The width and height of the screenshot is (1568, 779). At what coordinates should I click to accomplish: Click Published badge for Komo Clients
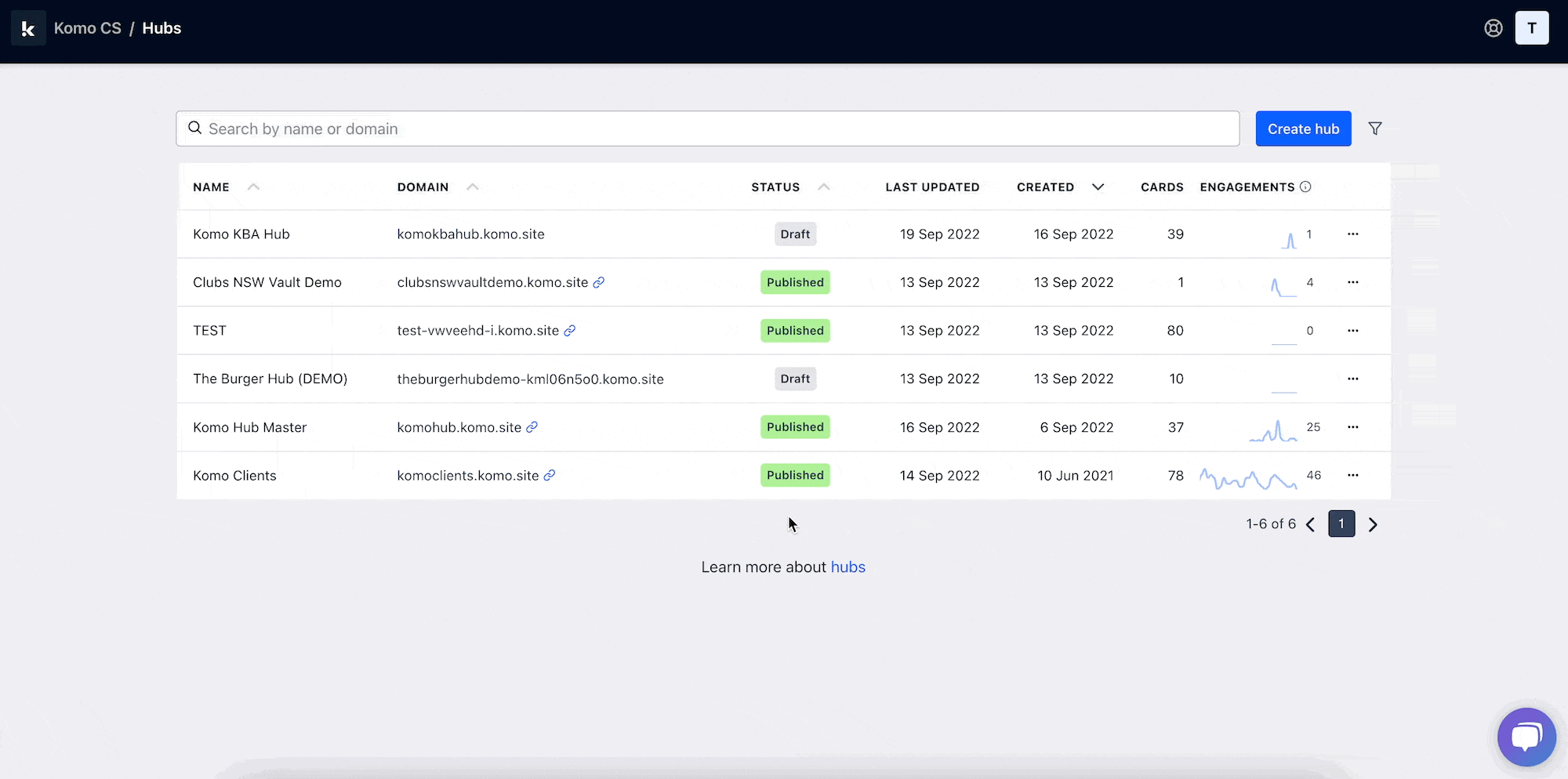tap(795, 475)
